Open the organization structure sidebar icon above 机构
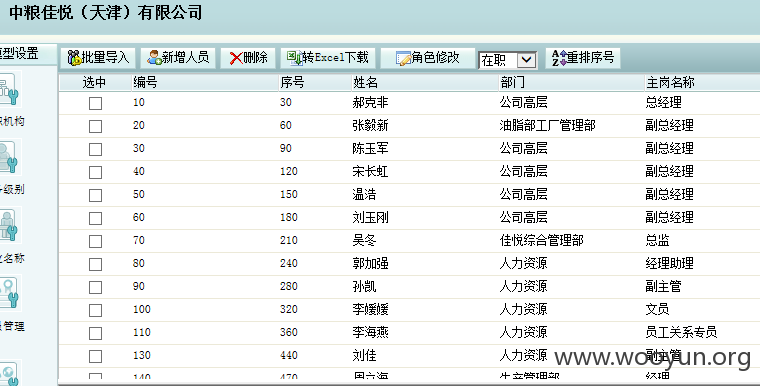 pyautogui.click(x=9, y=89)
